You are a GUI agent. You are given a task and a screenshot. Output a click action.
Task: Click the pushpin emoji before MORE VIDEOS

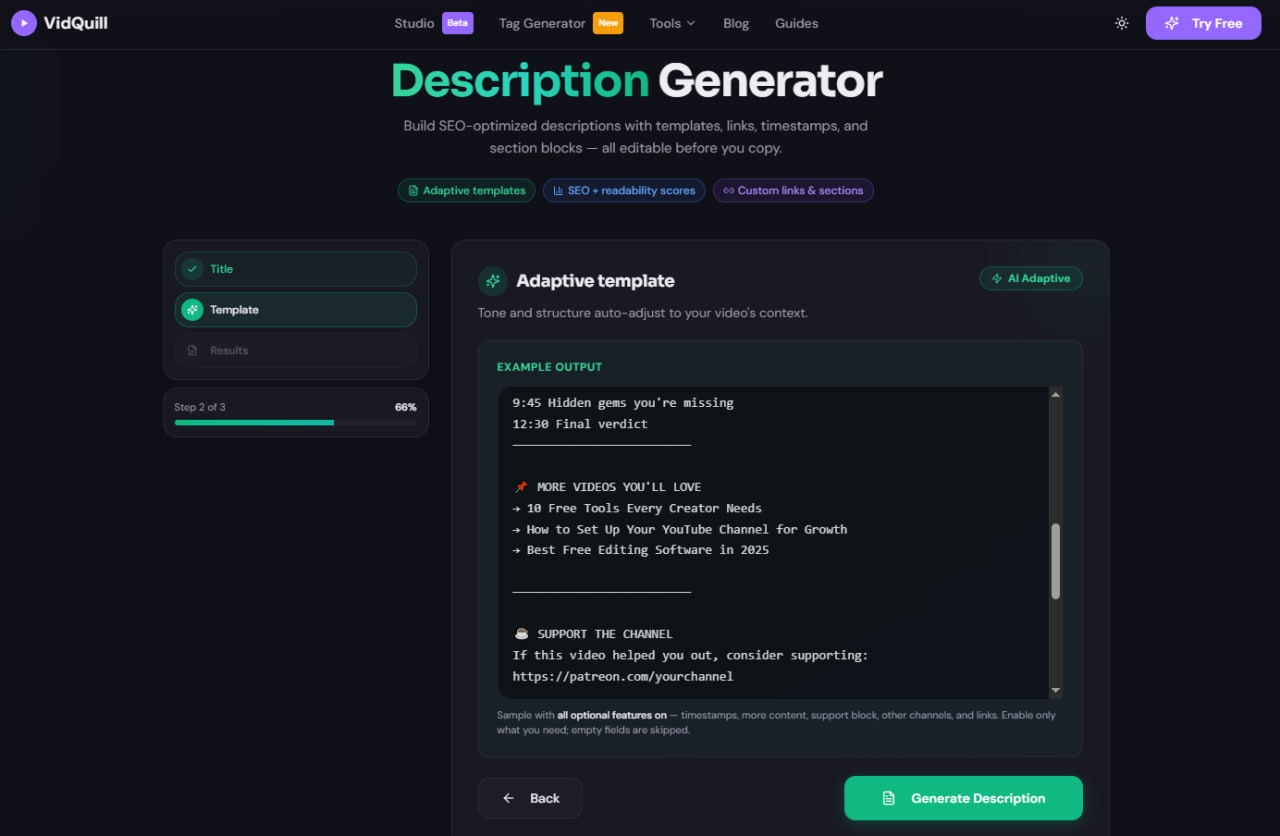coord(521,487)
